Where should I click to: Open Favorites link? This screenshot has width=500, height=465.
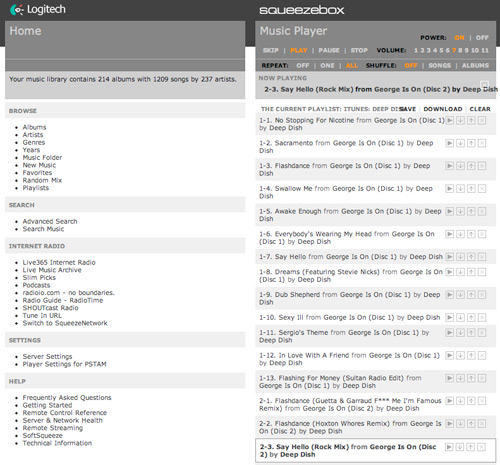point(37,173)
